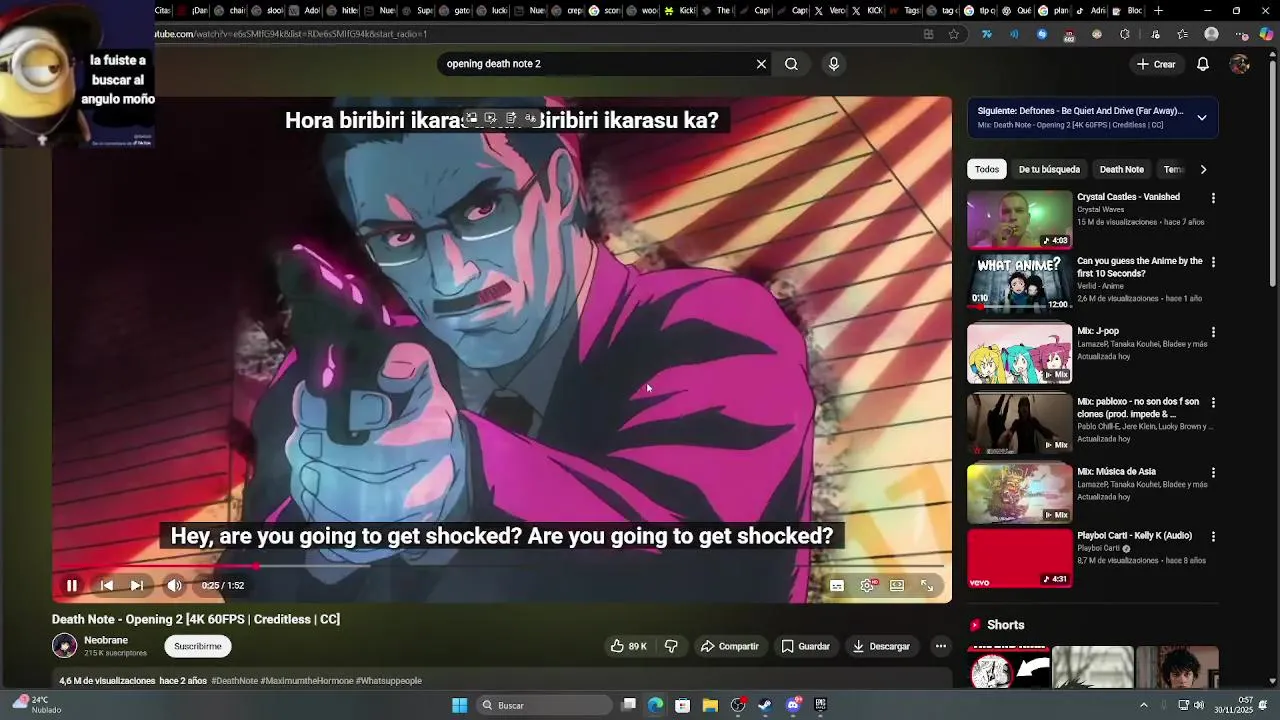Toggle subtitles/closed captions on the player
The image size is (1280, 720).
(837, 586)
